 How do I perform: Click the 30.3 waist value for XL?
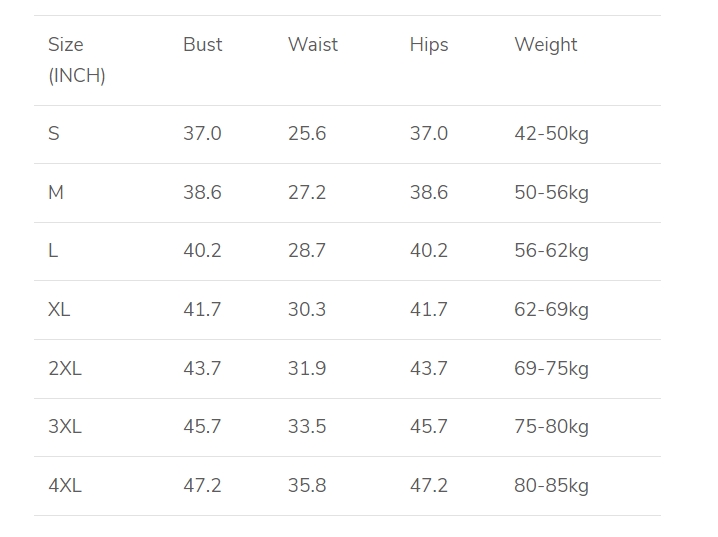pyautogui.click(x=307, y=310)
